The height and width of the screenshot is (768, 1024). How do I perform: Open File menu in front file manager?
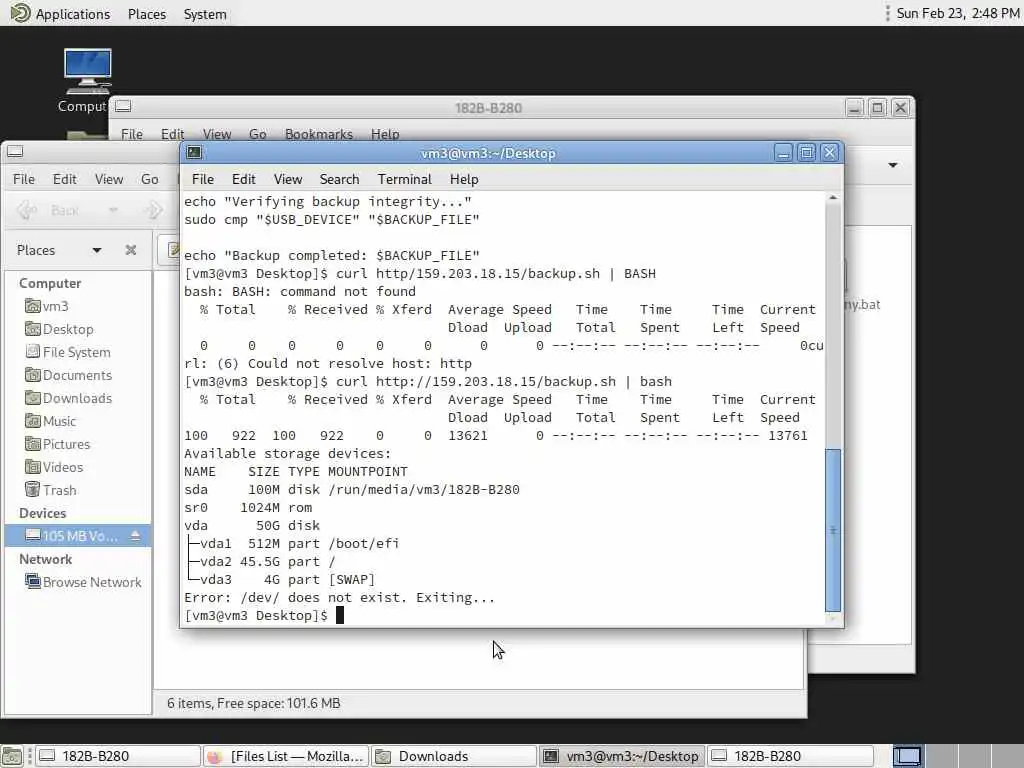(24, 179)
